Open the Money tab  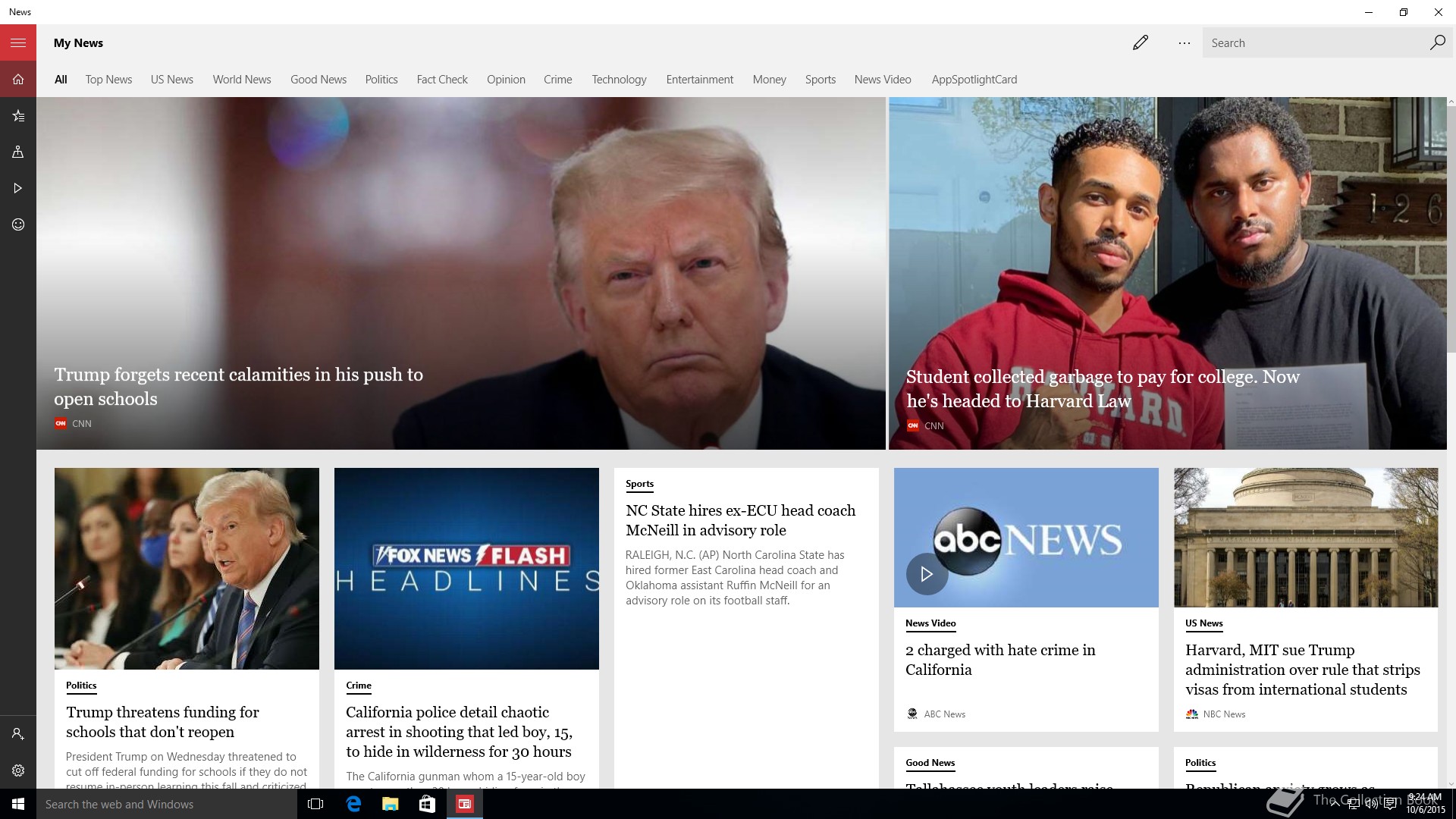coord(770,80)
